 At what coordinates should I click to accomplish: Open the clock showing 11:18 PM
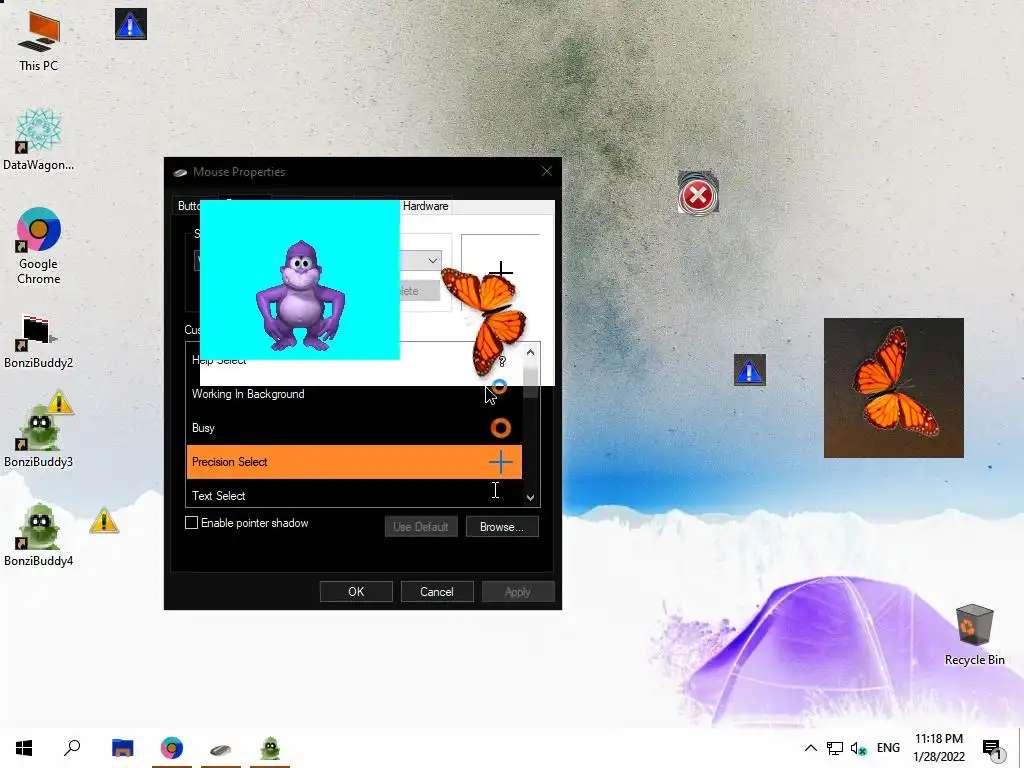(x=939, y=748)
